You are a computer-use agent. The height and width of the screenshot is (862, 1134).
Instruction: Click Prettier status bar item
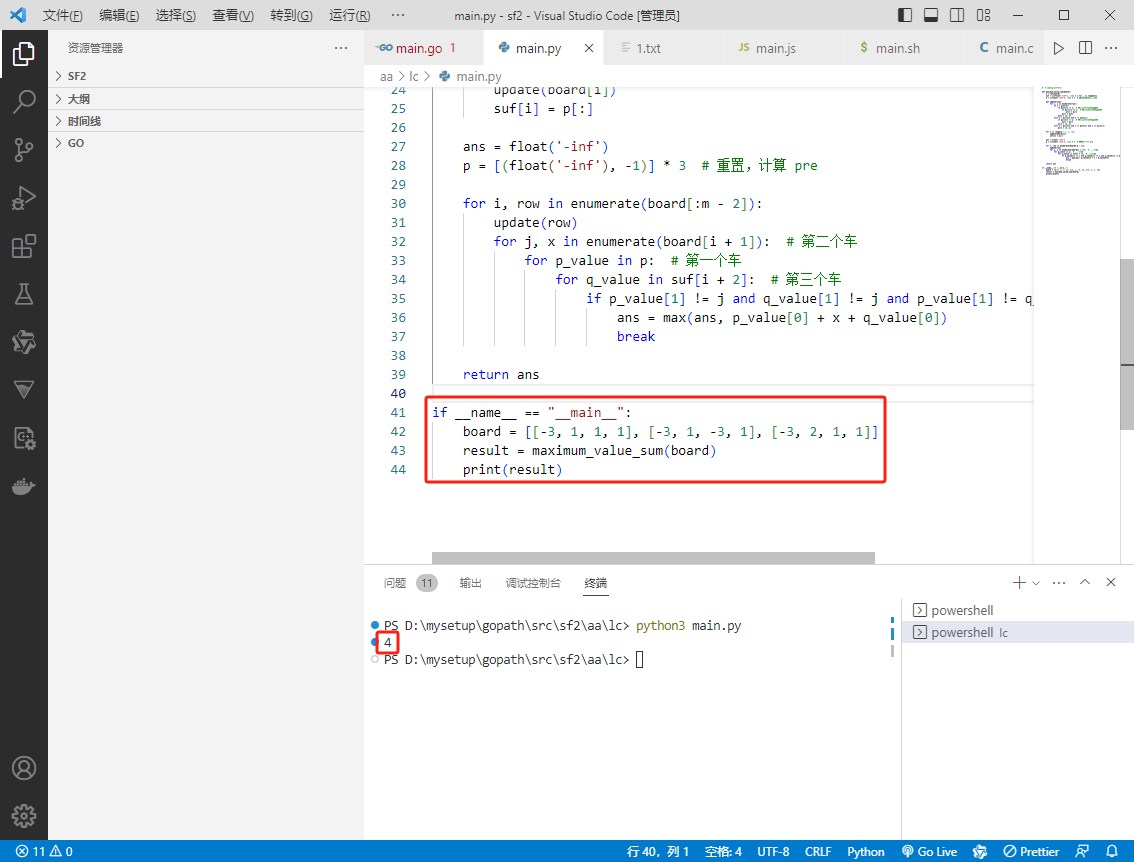tap(1031, 851)
